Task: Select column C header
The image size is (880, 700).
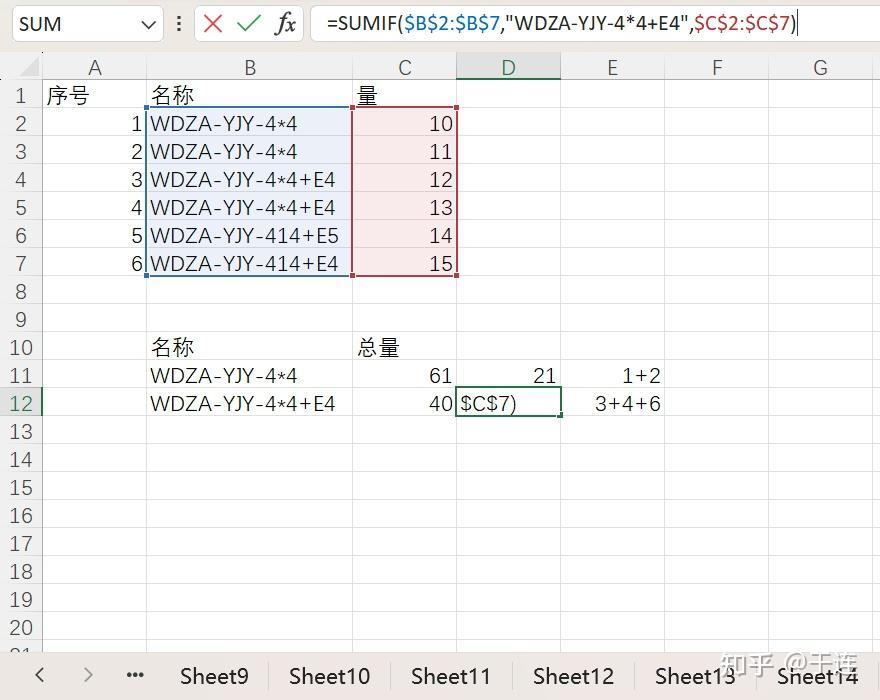Action: (404, 67)
